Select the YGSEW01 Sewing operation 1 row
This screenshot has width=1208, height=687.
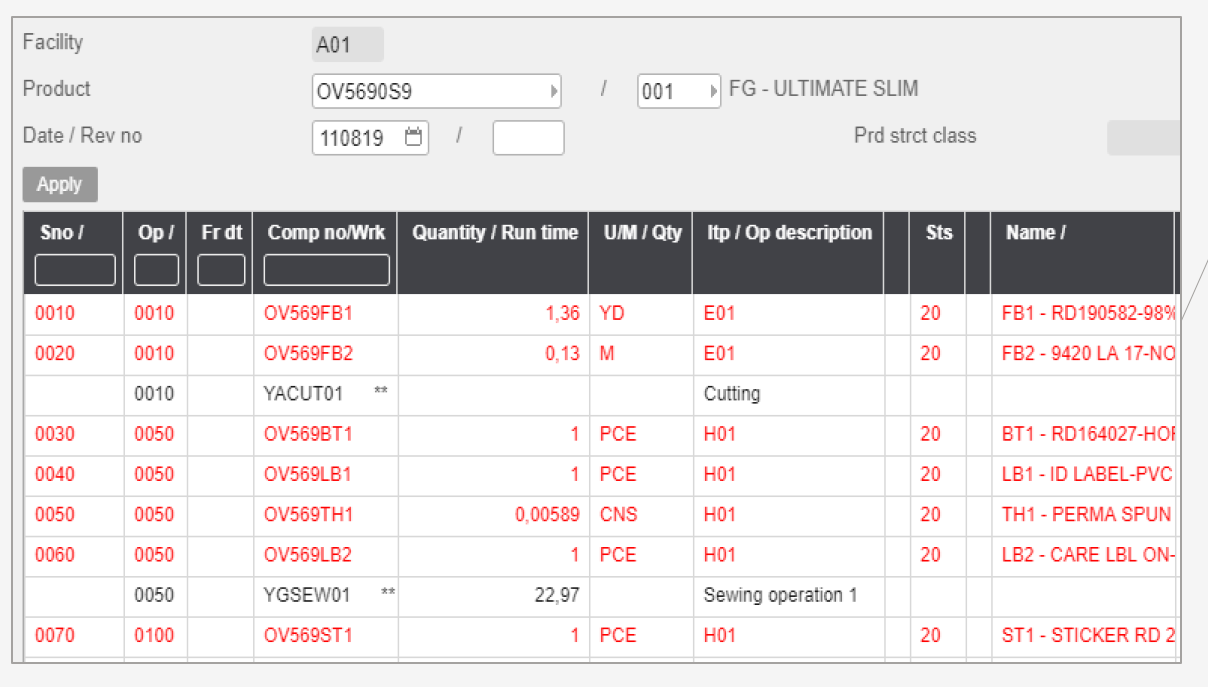click(307, 596)
